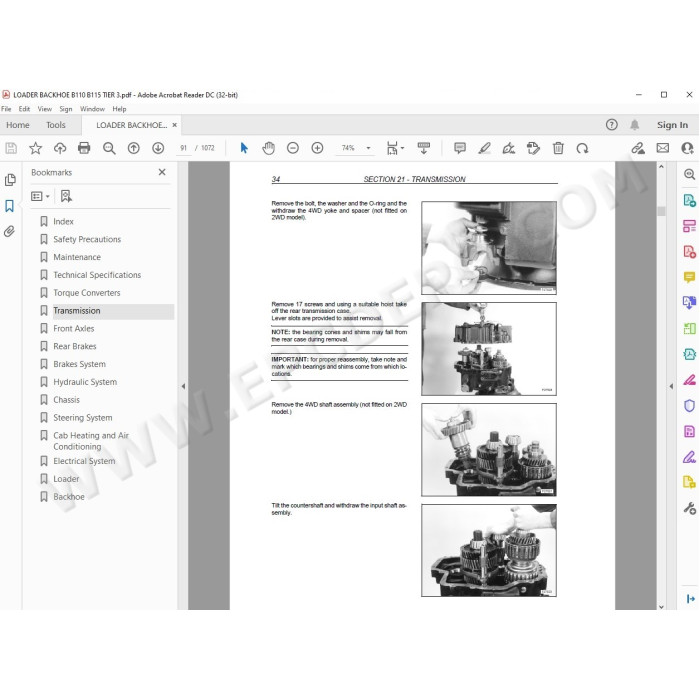Open the Comment tool in right pane
The width and height of the screenshot is (700, 700).
click(690, 277)
